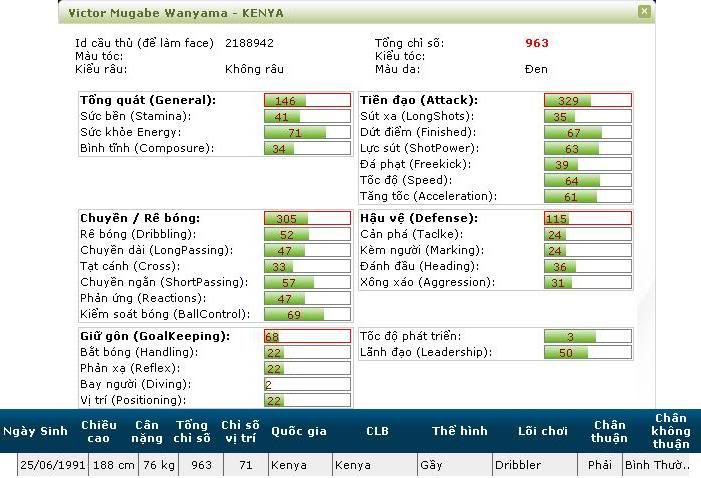
Task: Click the player ID value 2188942
Action: pos(249,43)
